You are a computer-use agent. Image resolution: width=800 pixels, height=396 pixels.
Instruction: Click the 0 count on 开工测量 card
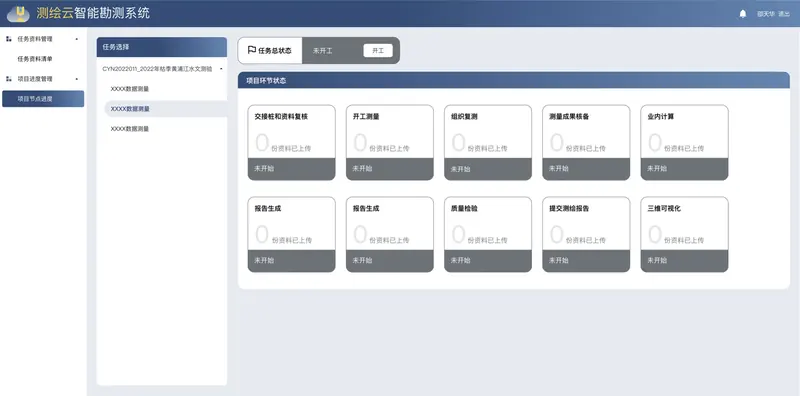pyautogui.click(x=360, y=143)
